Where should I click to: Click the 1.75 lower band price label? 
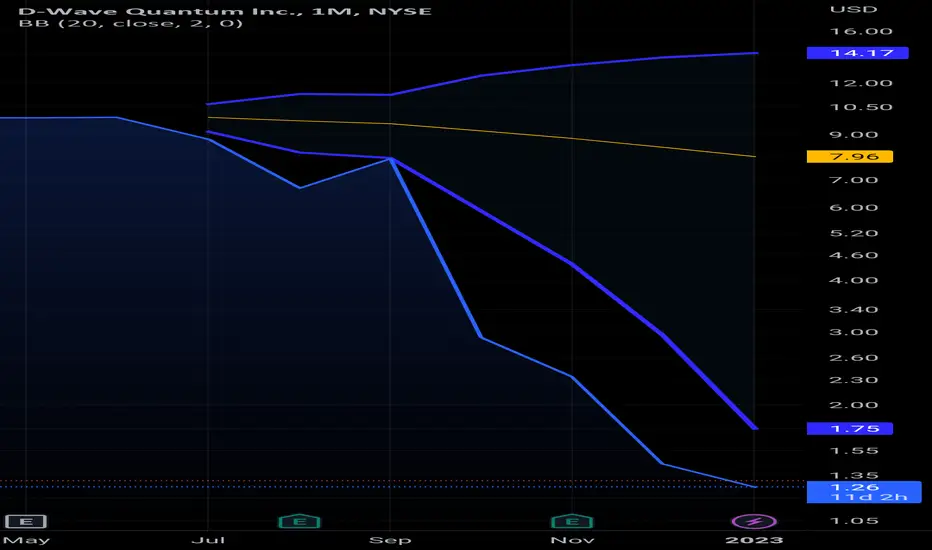click(849, 428)
